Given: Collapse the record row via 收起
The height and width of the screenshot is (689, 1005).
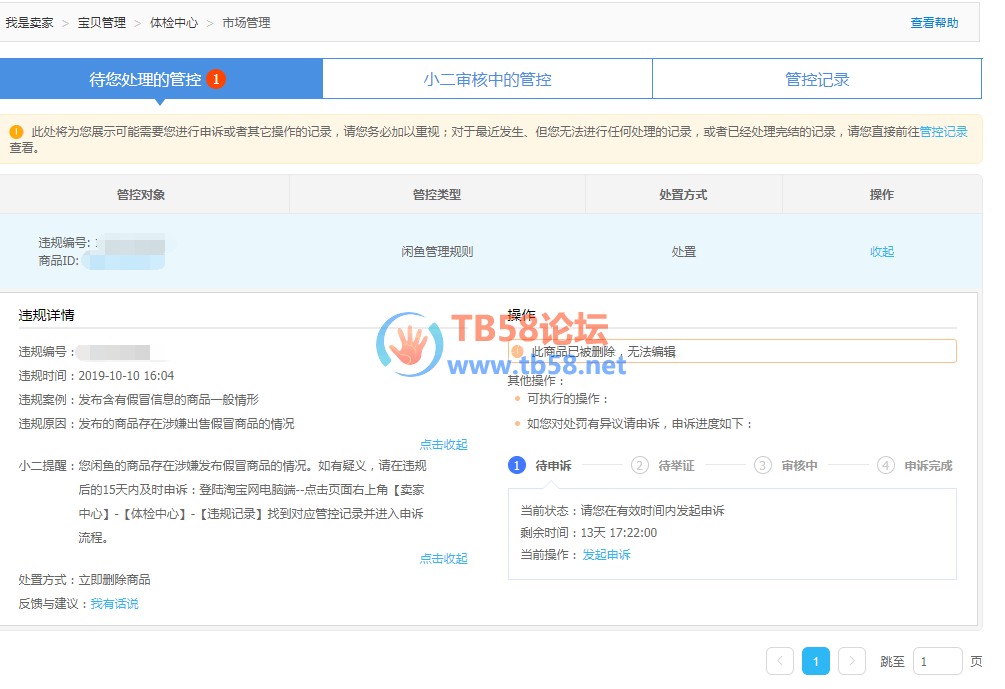Looking at the screenshot, I should tap(882, 252).
